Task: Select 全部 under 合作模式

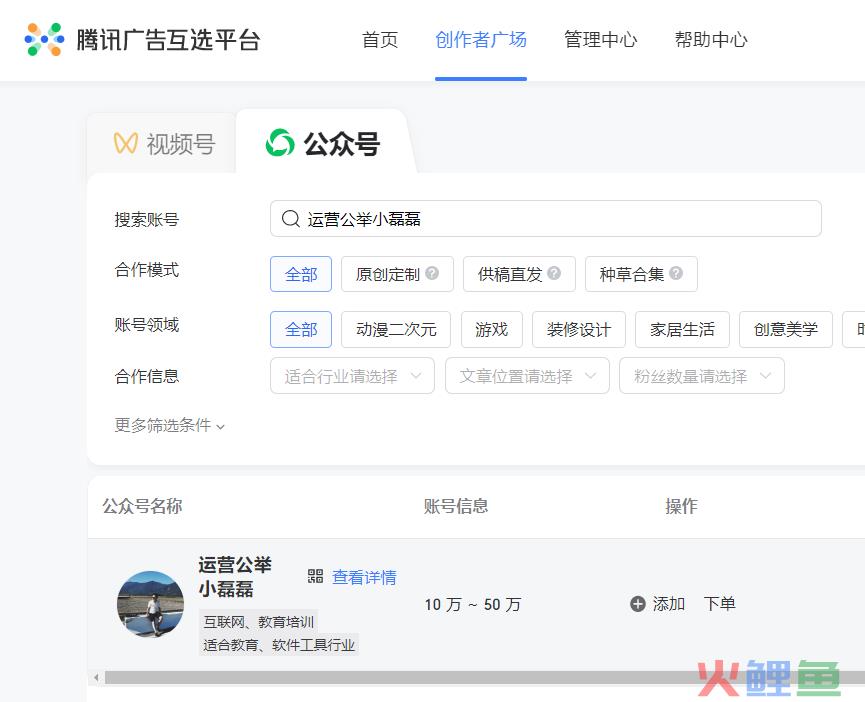Action: pyautogui.click(x=301, y=274)
